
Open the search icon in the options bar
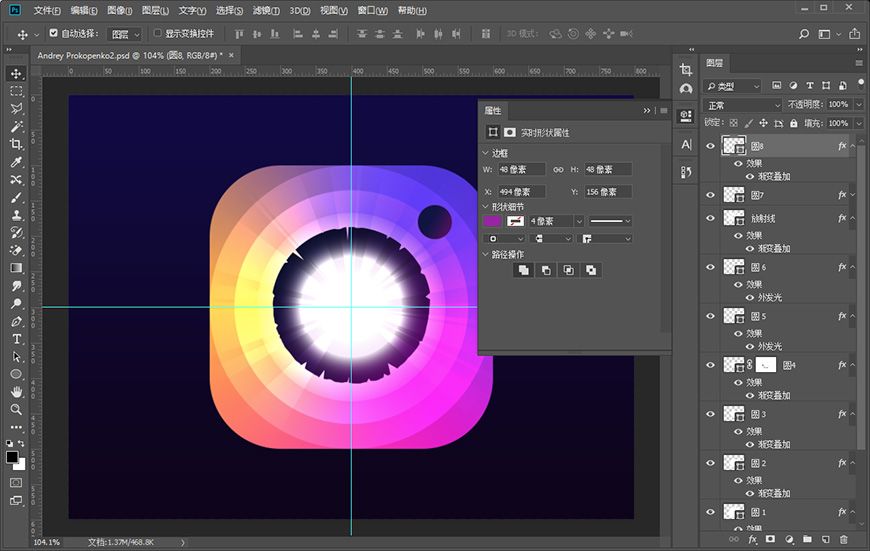(x=803, y=34)
